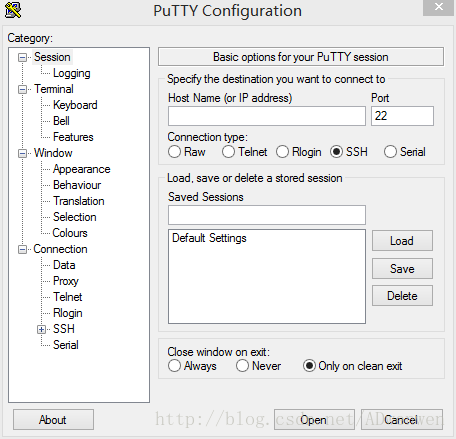This screenshot has height=439, width=456.
Task: Select the SSH connection type radio button
Action: pyautogui.click(x=336, y=152)
